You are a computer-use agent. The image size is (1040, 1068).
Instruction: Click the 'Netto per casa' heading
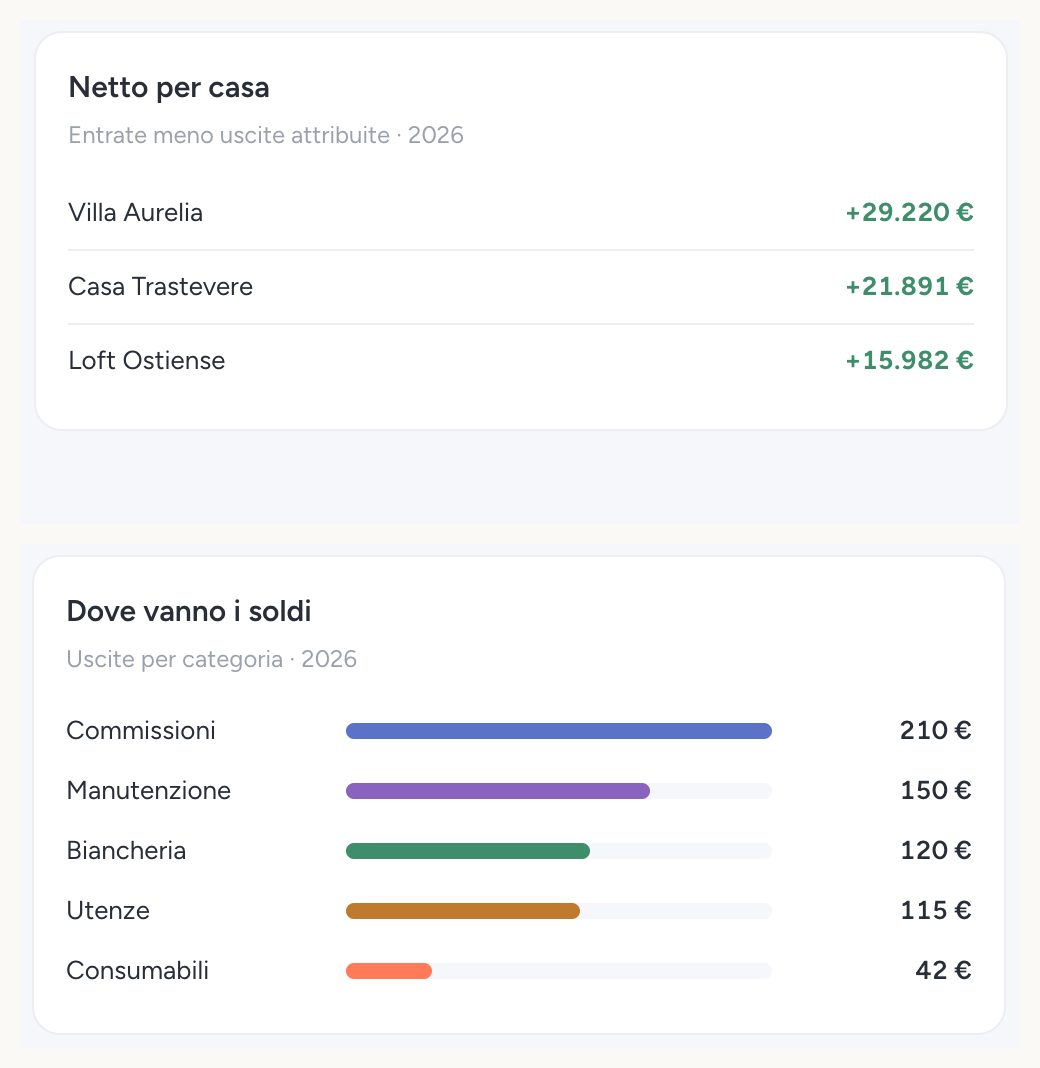169,88
